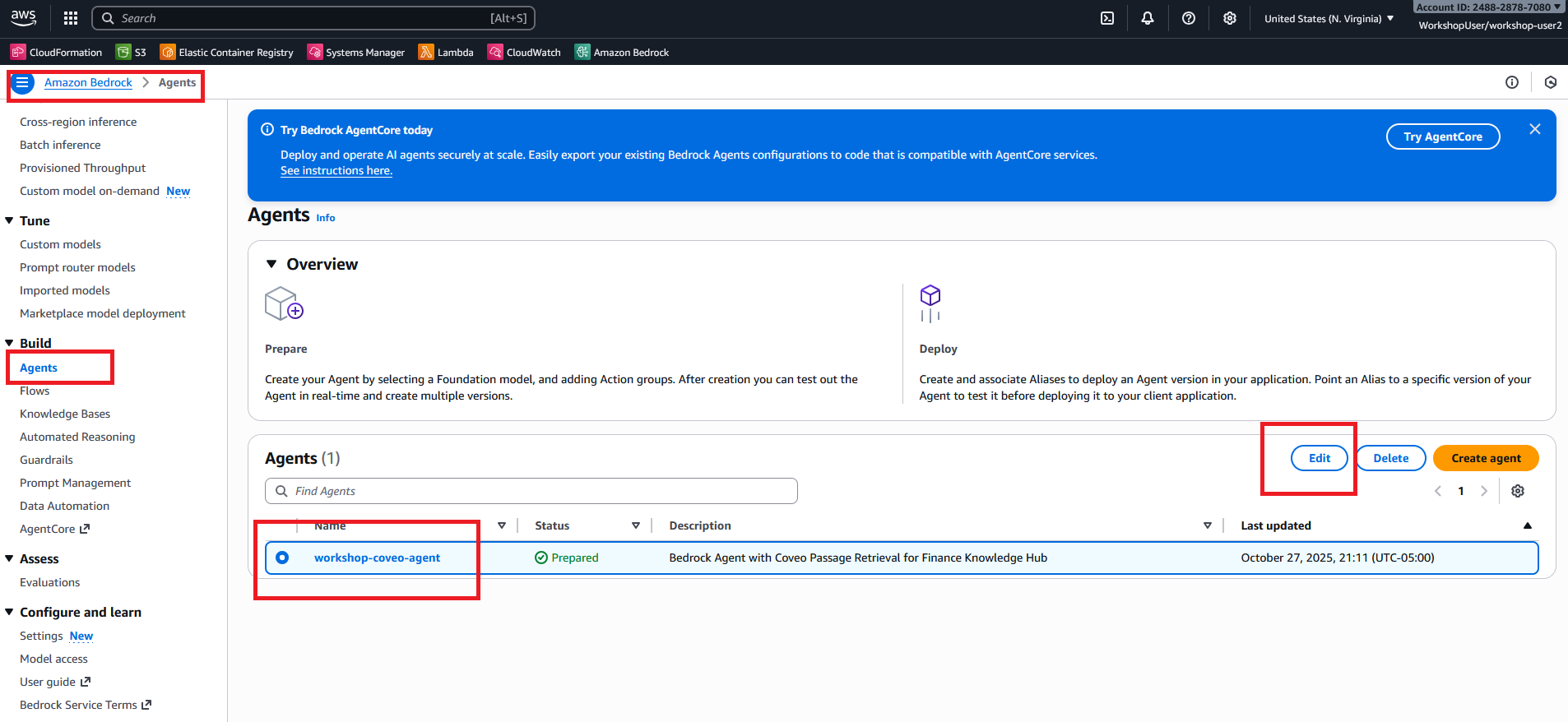Go to Knowledge Bases in sidebar
Screen dimensions: 1568x722
click(65, 414)
